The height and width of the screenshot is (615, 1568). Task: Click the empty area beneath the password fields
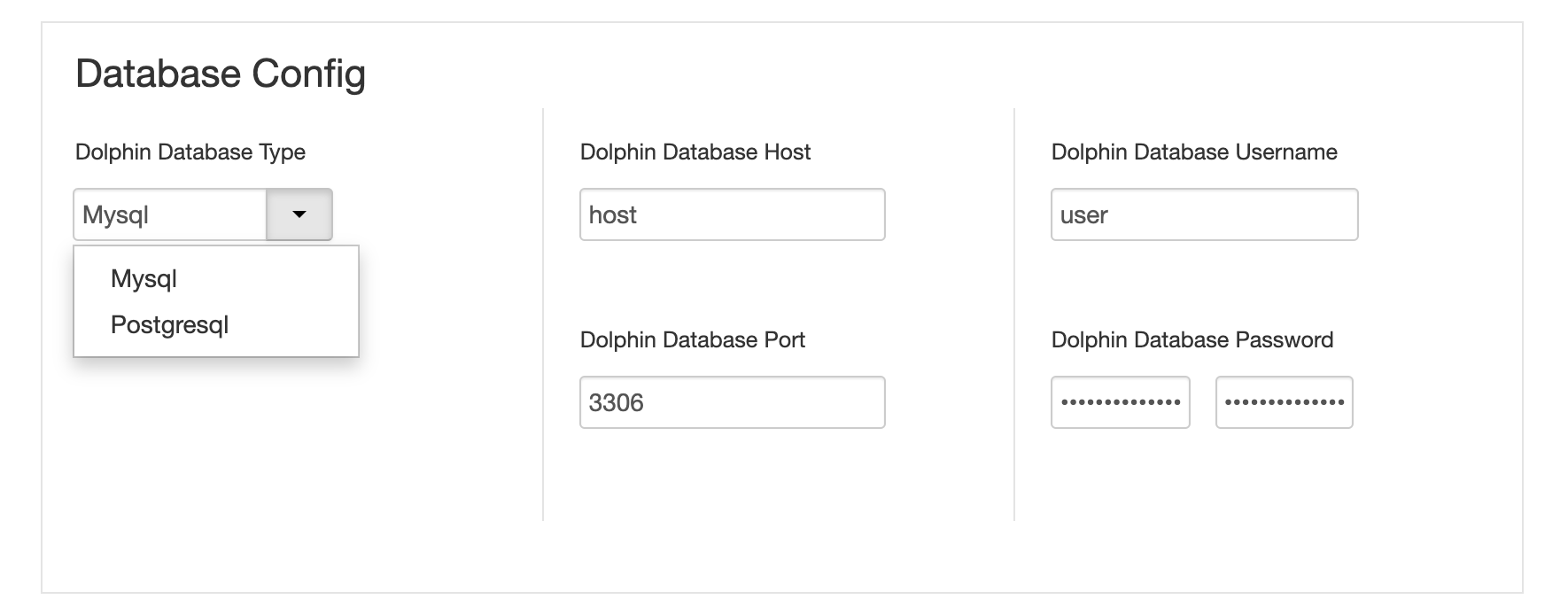(x=1203, y=479)
